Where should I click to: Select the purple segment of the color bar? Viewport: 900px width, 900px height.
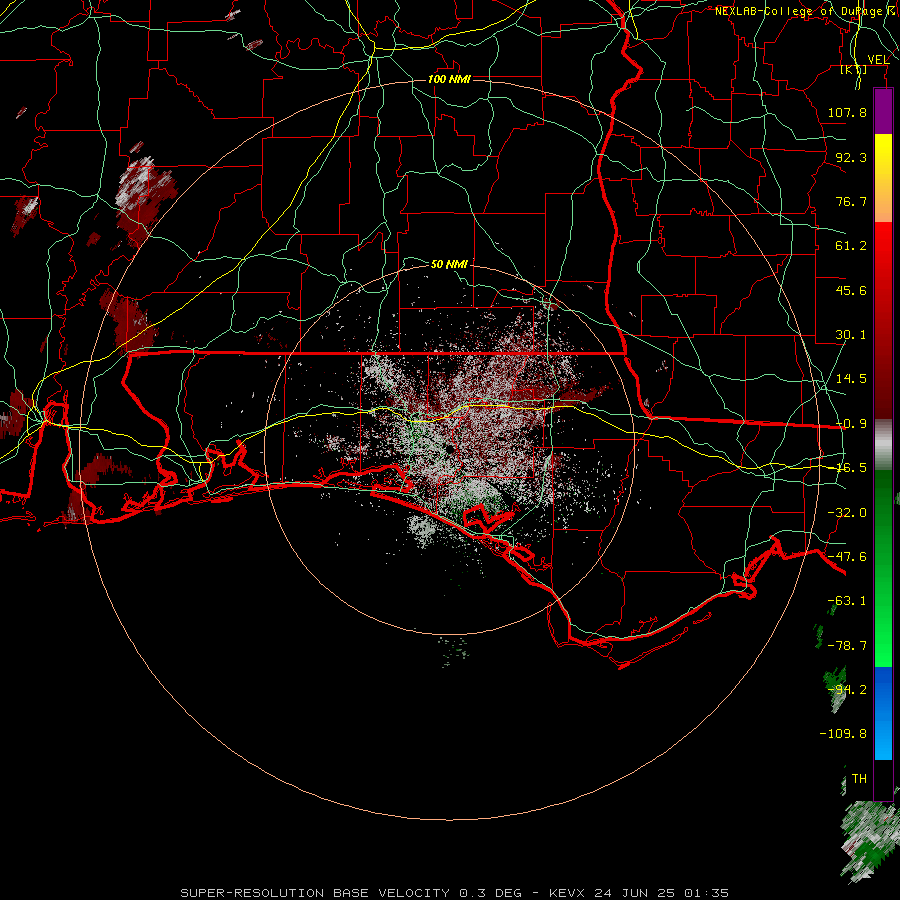(x=883, y=111)
